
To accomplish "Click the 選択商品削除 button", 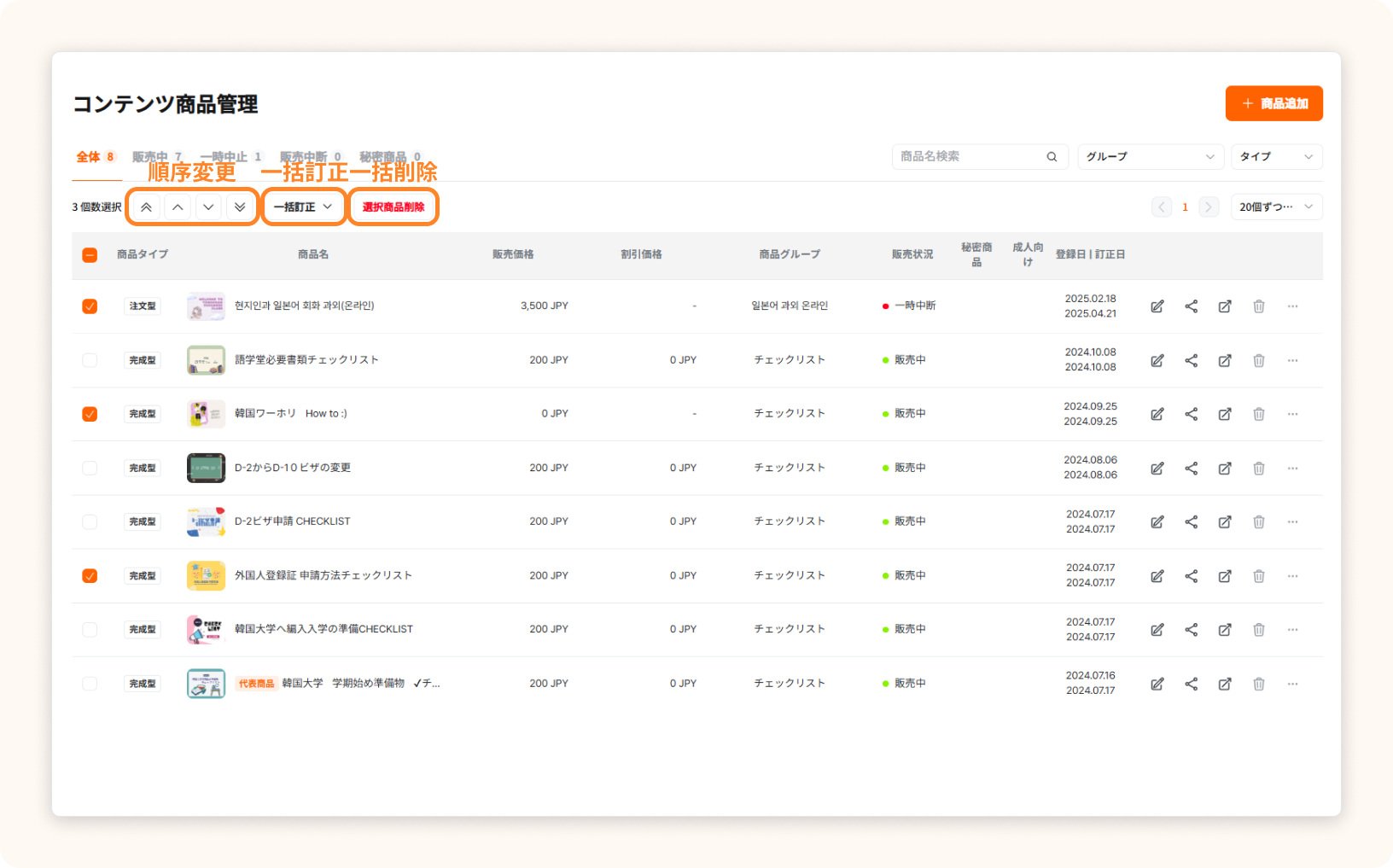I will [x=393, y=207].
